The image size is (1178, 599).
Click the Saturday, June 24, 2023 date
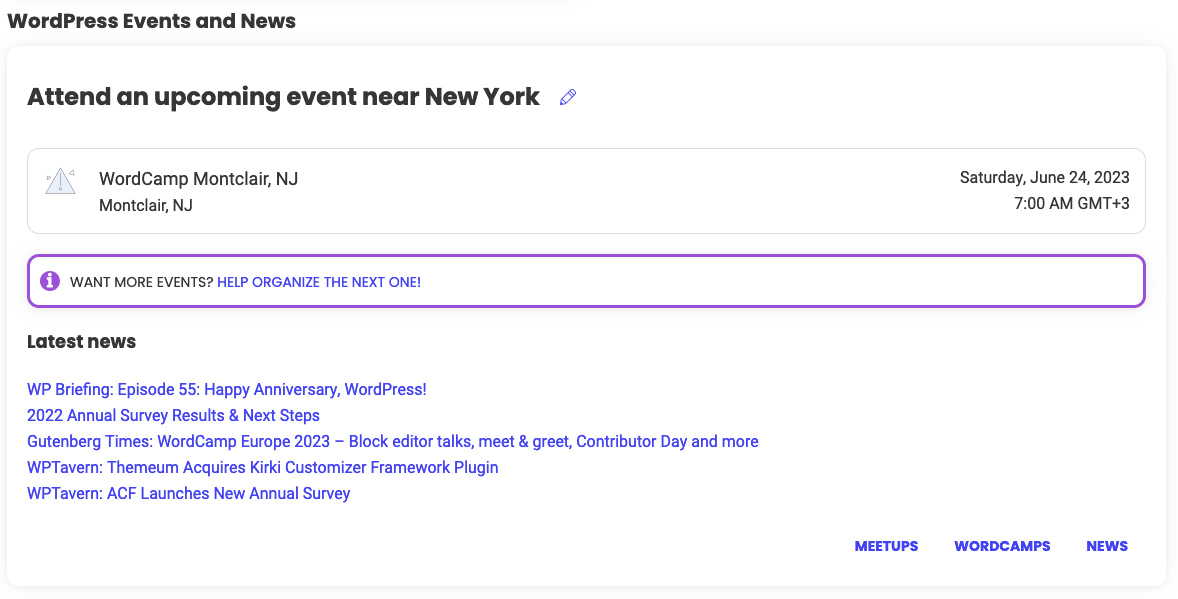tap(1044, 177)
